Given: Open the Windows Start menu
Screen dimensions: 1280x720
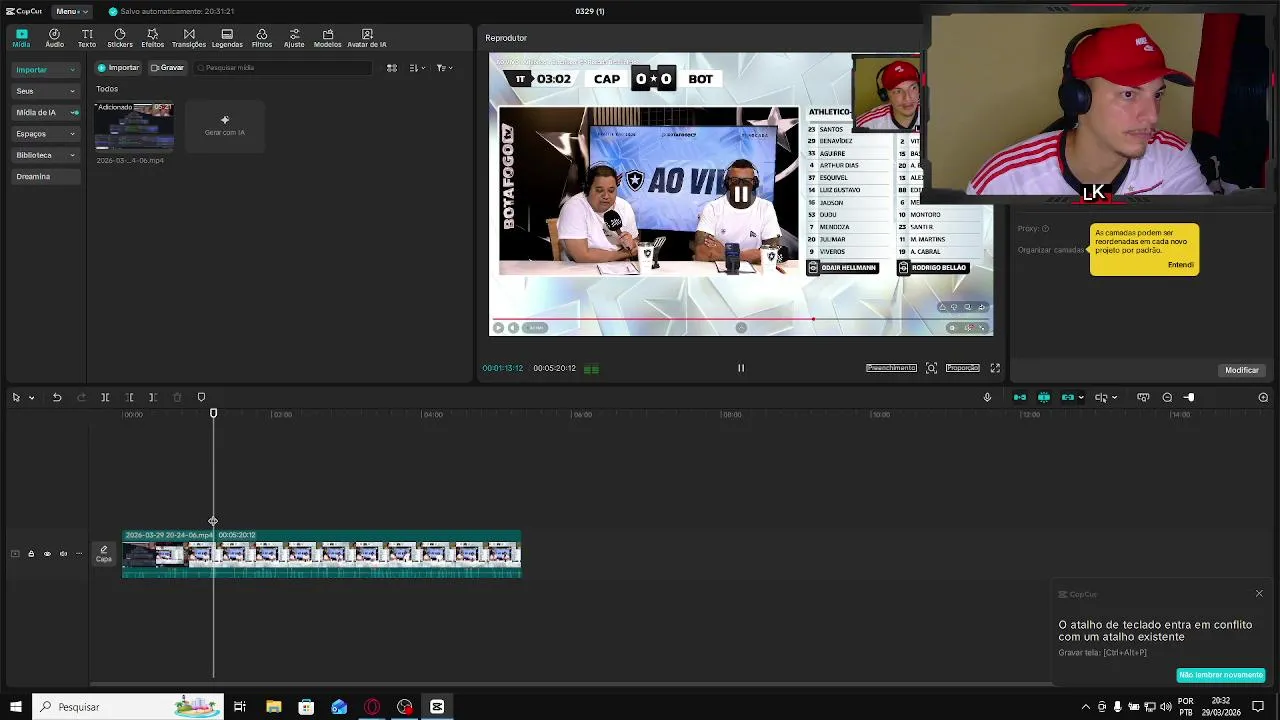Looking at the screenshot, I should (x=15, y=707).
